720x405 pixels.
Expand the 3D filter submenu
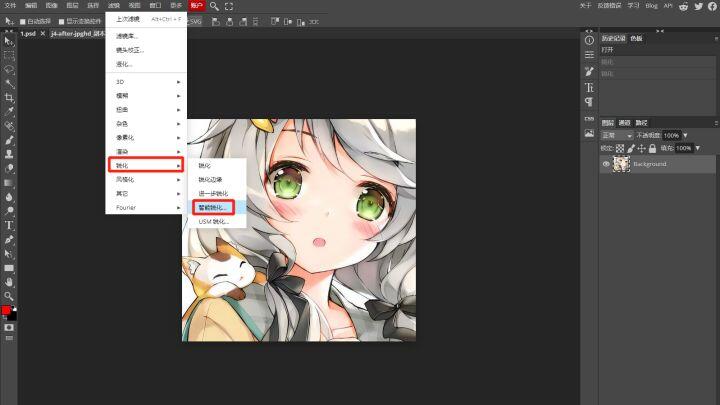[146, 82]
